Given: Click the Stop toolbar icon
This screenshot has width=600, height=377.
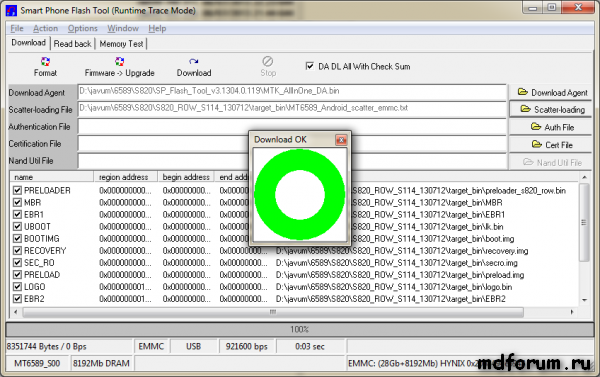Looking at the screenshot, I should (267, 61).
